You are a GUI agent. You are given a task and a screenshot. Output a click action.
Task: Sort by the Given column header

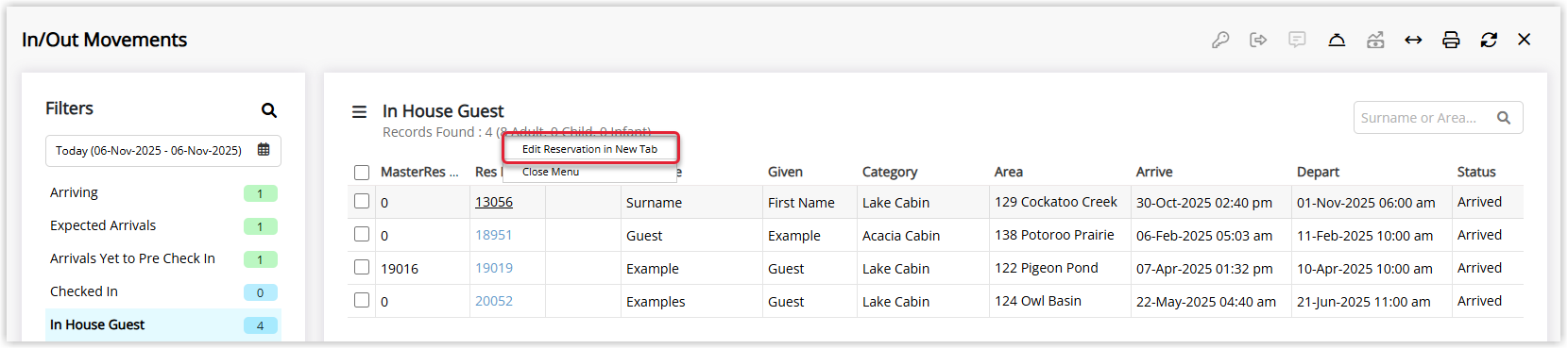(785, 172)
